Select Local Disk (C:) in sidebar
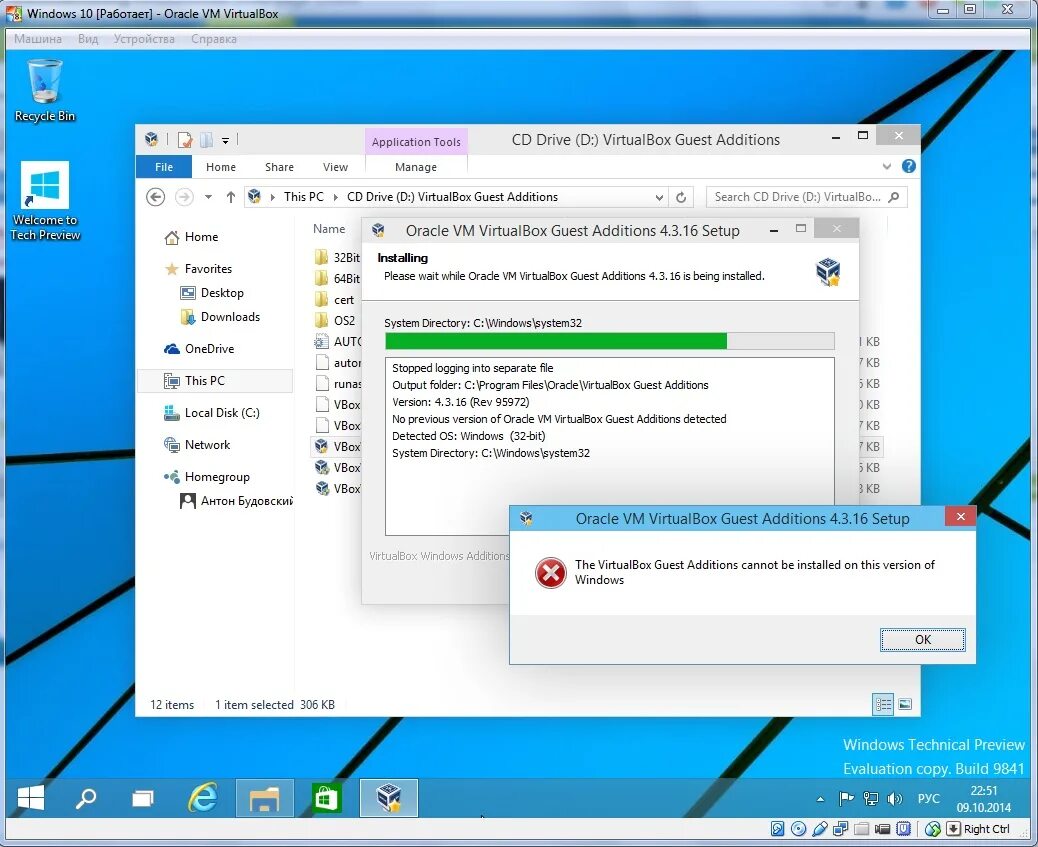The image size is (1038, 847). 211,413
